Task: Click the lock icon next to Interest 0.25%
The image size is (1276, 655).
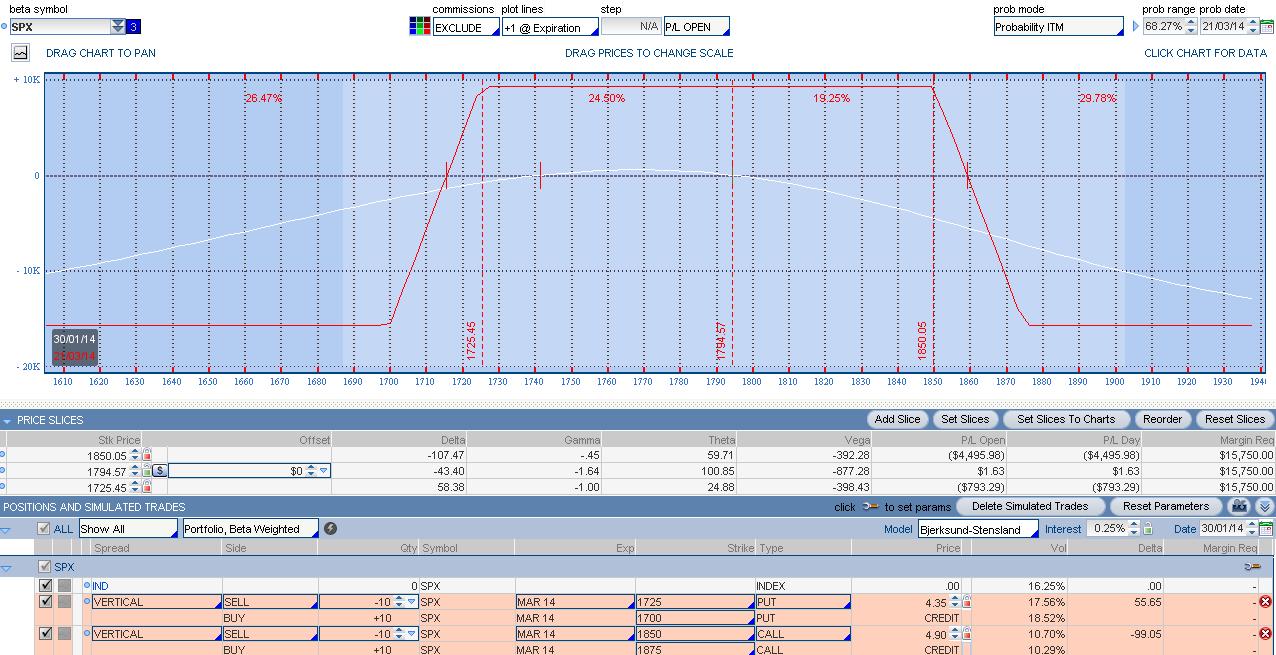Action: pyautogui.click(x=1147, y=529)
